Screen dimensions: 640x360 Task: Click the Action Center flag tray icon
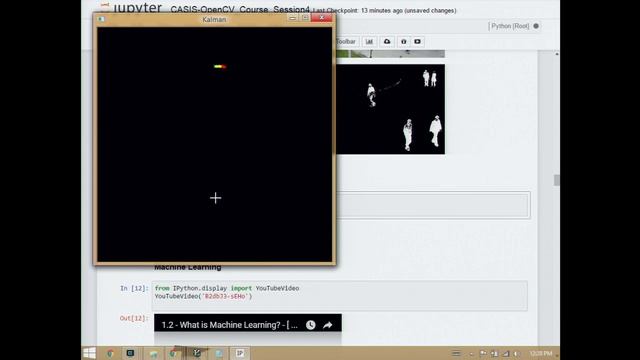click(x=483, y=353)
